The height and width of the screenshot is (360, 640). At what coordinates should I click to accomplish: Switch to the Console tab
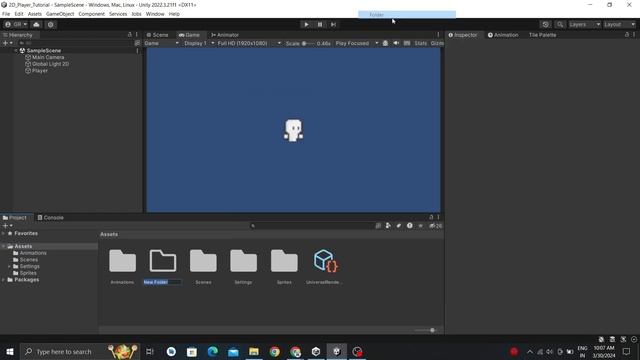pyautogui.click(x=51, y=218)
